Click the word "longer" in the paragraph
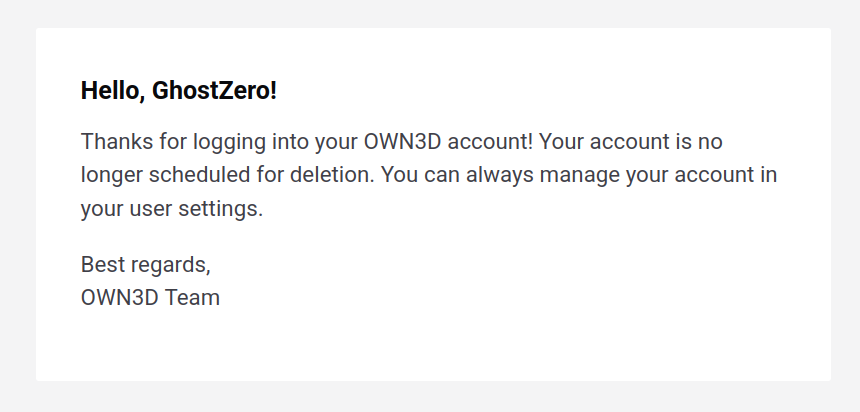 (x=111, y=175)
